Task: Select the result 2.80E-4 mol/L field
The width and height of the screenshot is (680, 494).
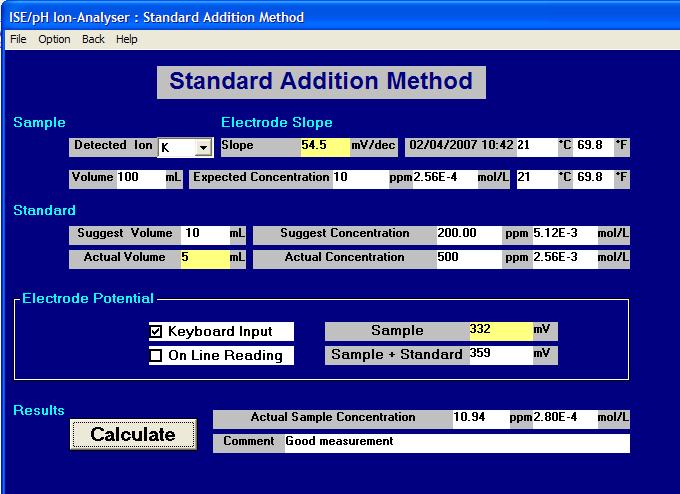Action: 565,419
